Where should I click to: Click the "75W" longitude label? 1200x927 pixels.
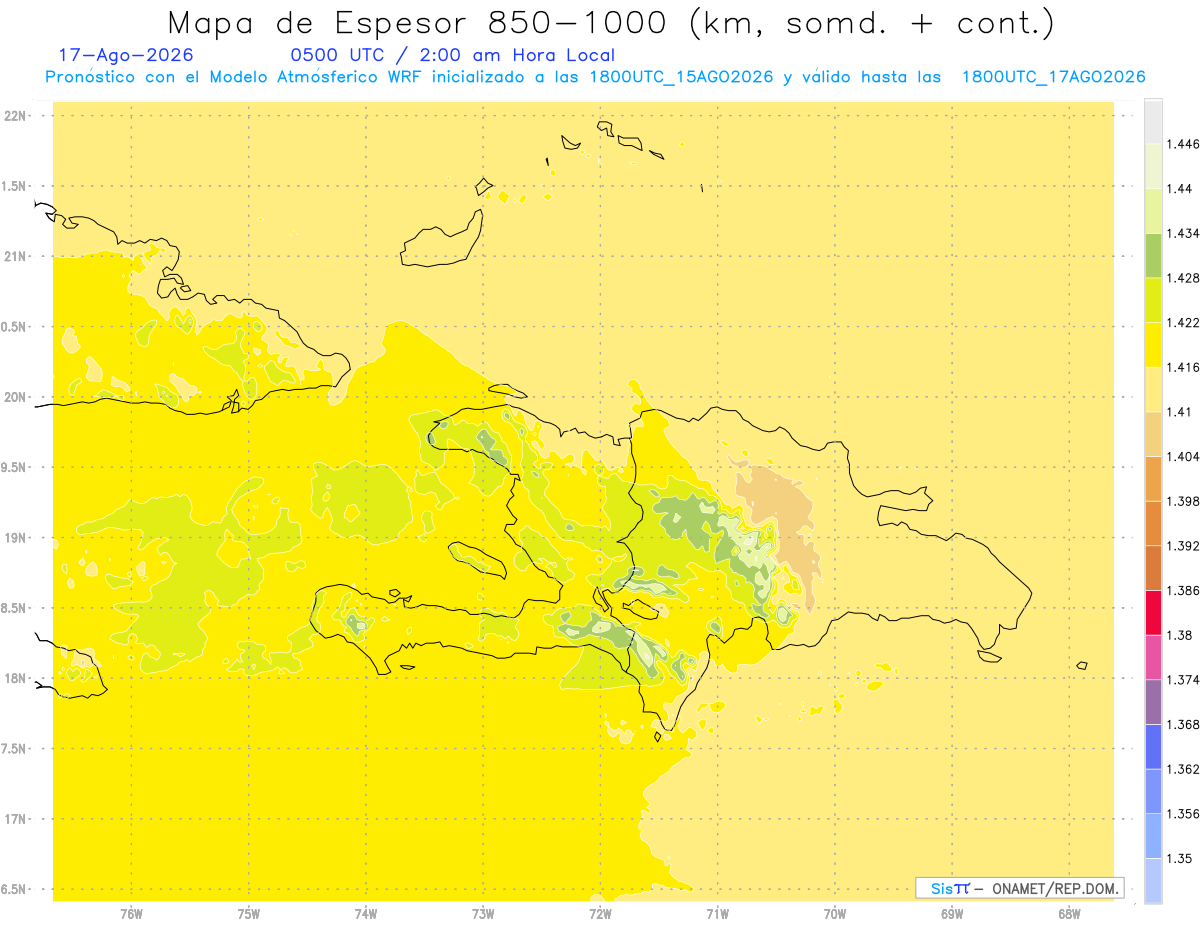248,914
